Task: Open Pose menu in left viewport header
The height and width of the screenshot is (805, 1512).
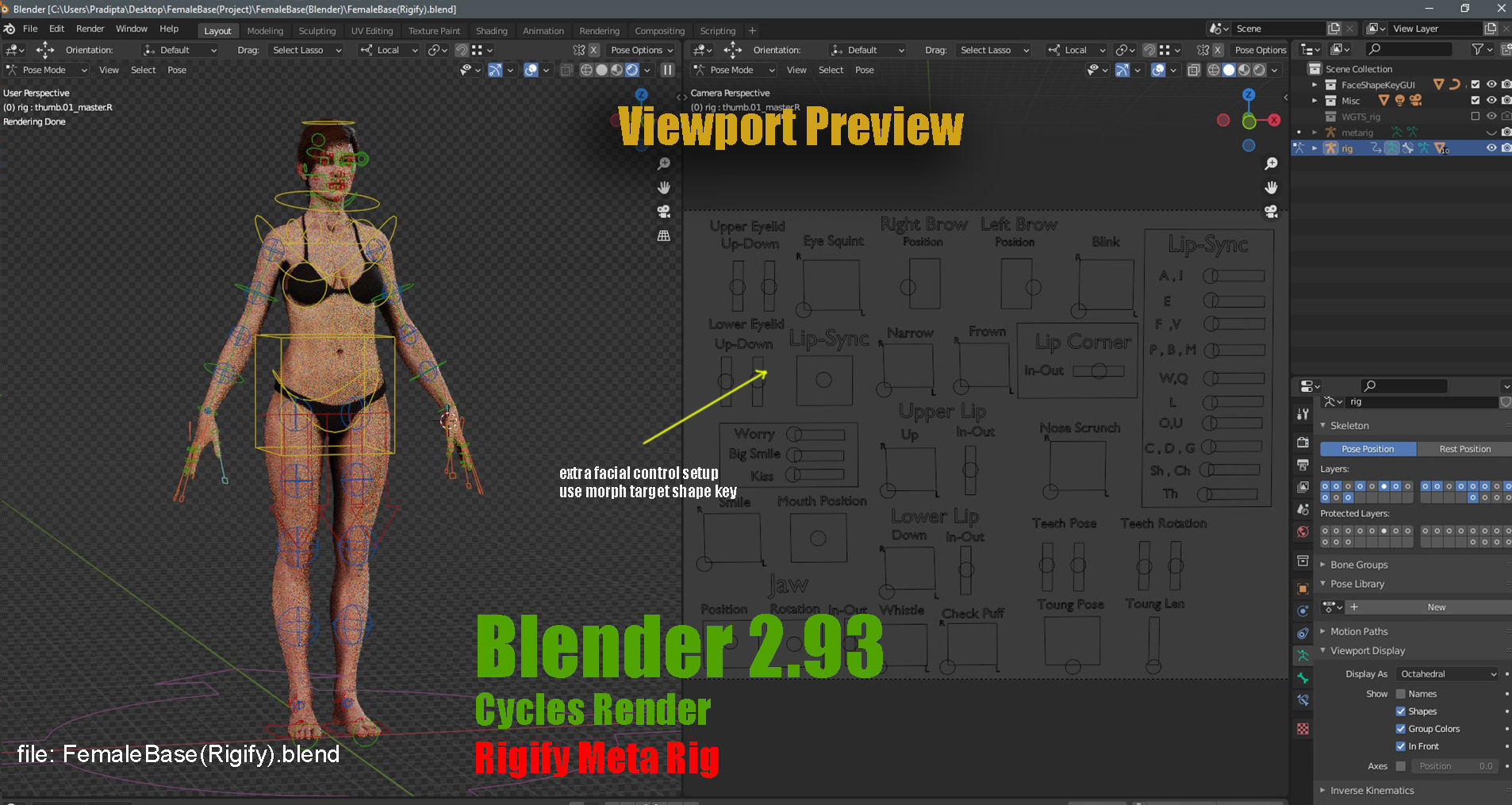Action: (x=177, y=70)
